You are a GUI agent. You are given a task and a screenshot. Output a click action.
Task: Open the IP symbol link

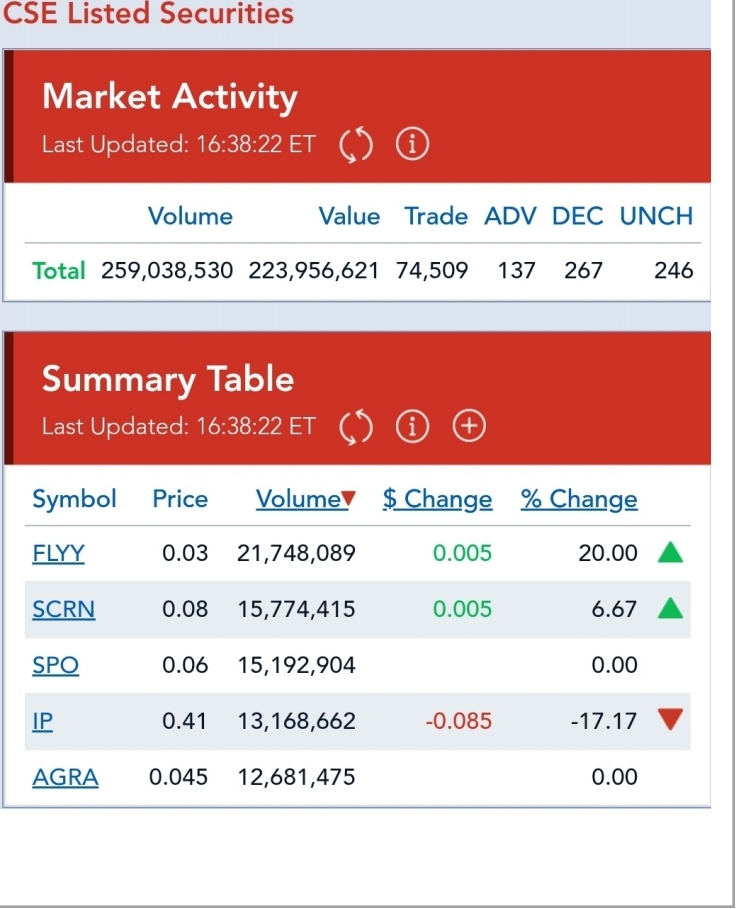click(x=42, y=721)
